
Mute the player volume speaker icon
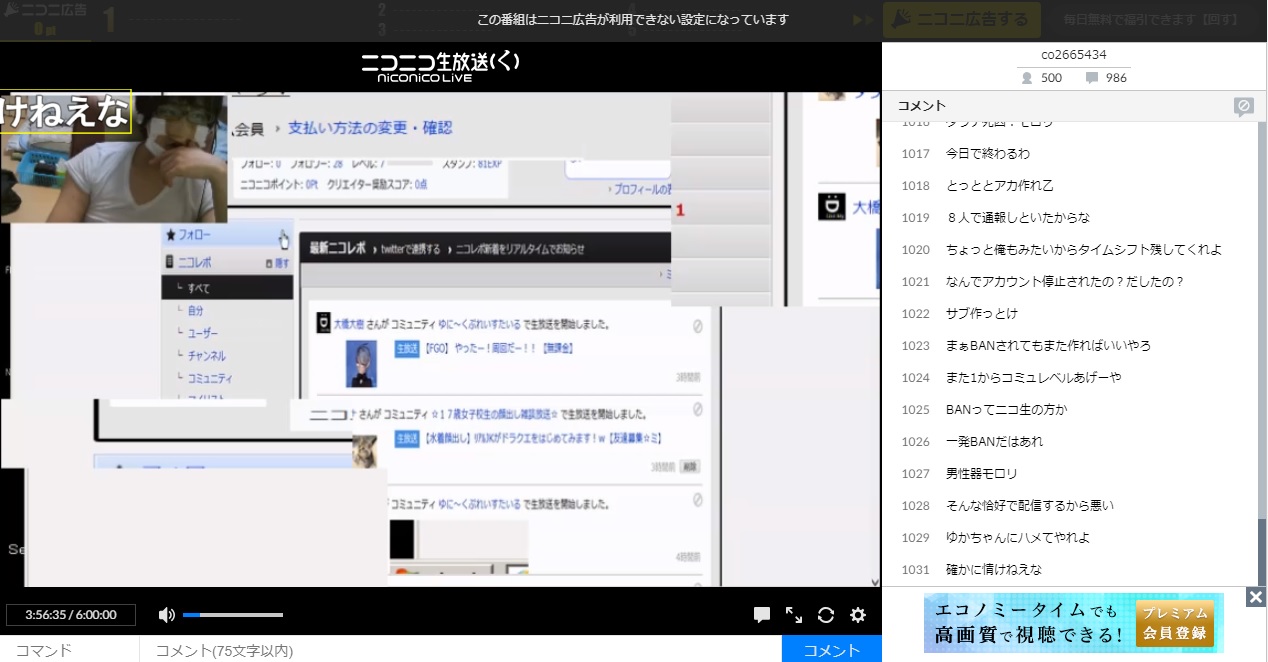[x=166, y=615]
